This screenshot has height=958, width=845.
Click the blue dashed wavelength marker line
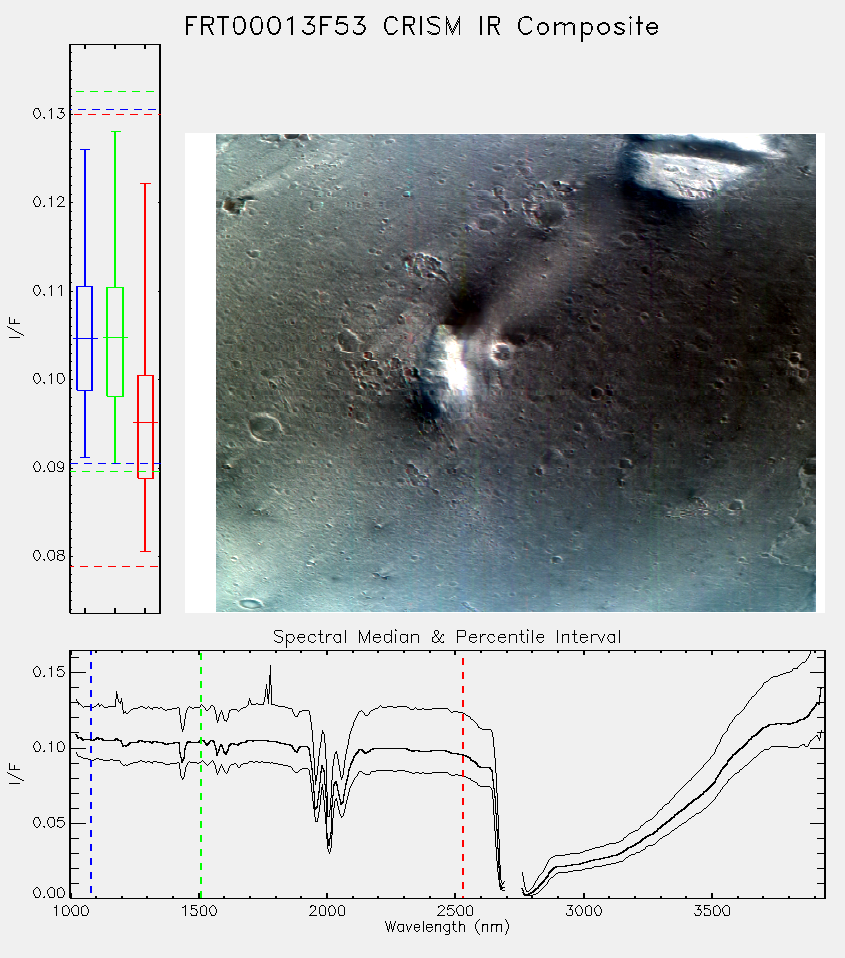[x=91, y=773]
